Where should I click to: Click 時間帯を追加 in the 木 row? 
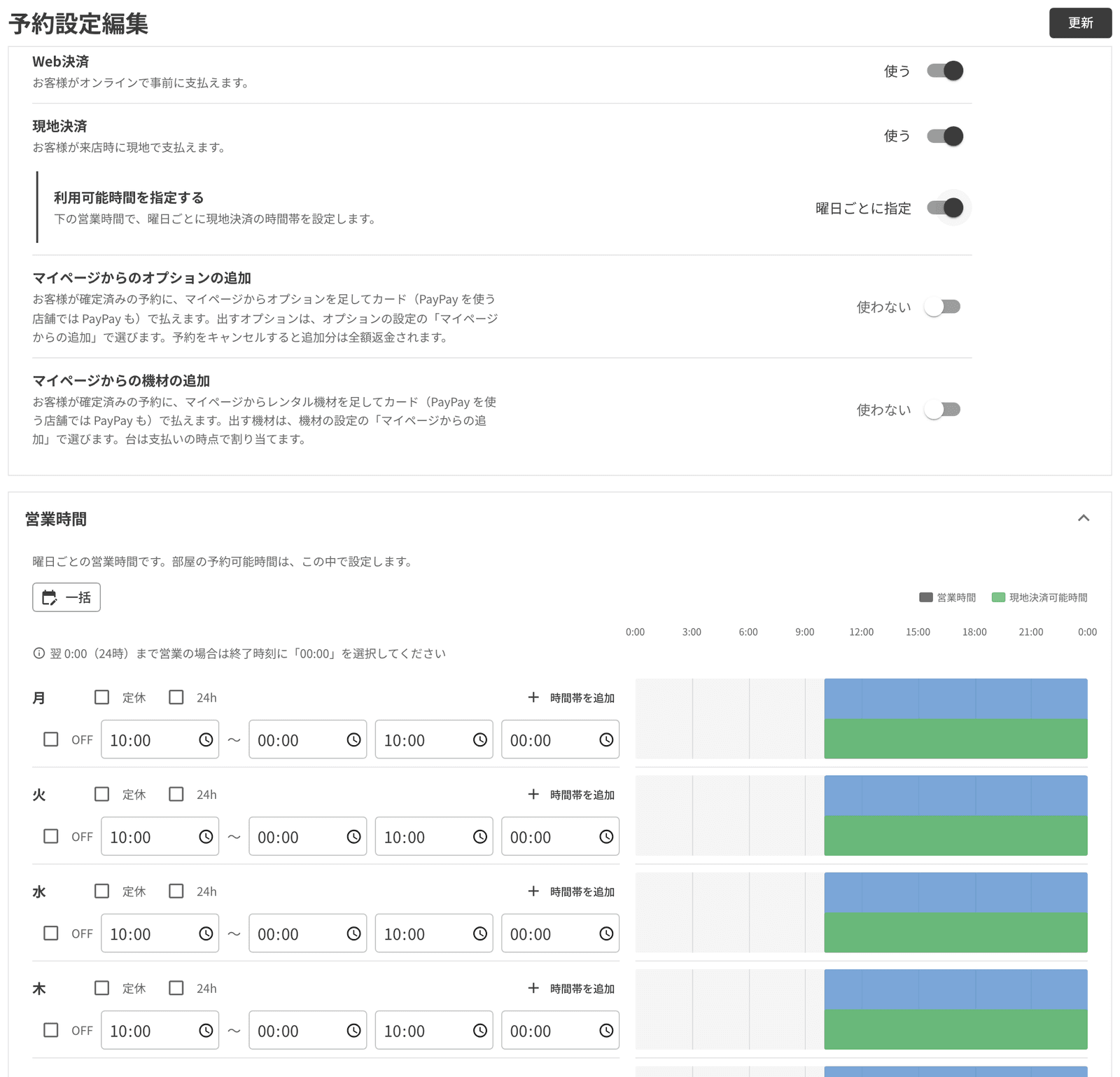[x=571, y=988]
